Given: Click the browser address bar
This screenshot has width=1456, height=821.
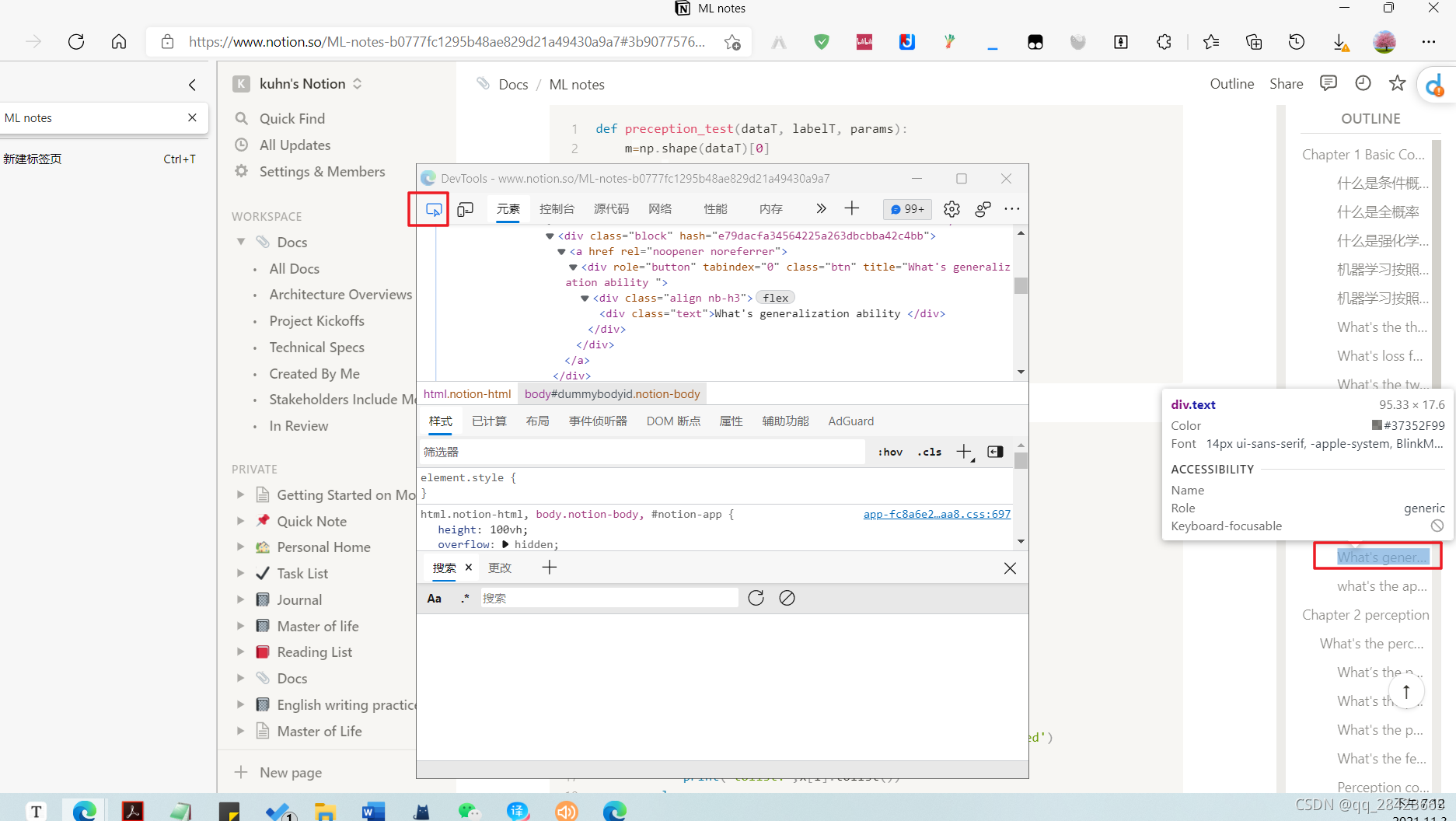Looking at the screenshot, I should pos(447,42).
